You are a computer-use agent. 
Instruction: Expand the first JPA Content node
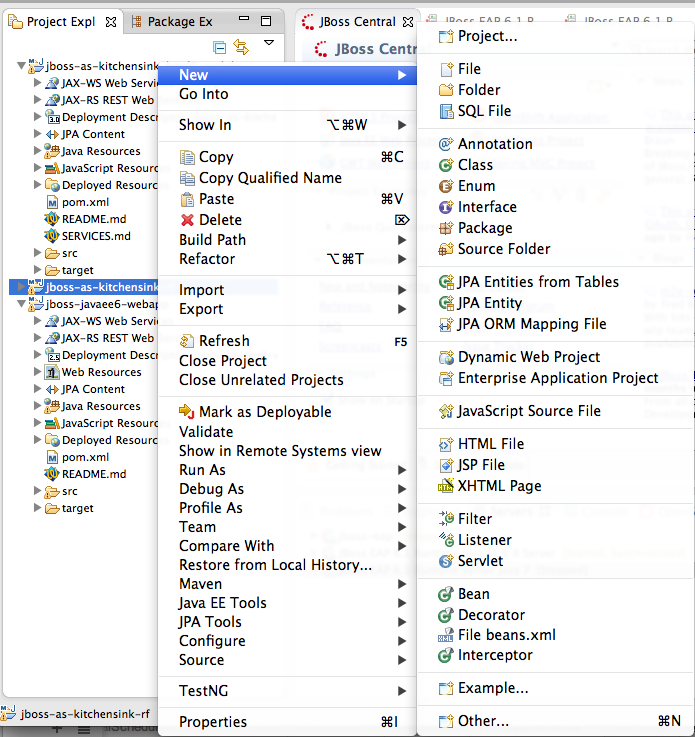coord(38,133)
